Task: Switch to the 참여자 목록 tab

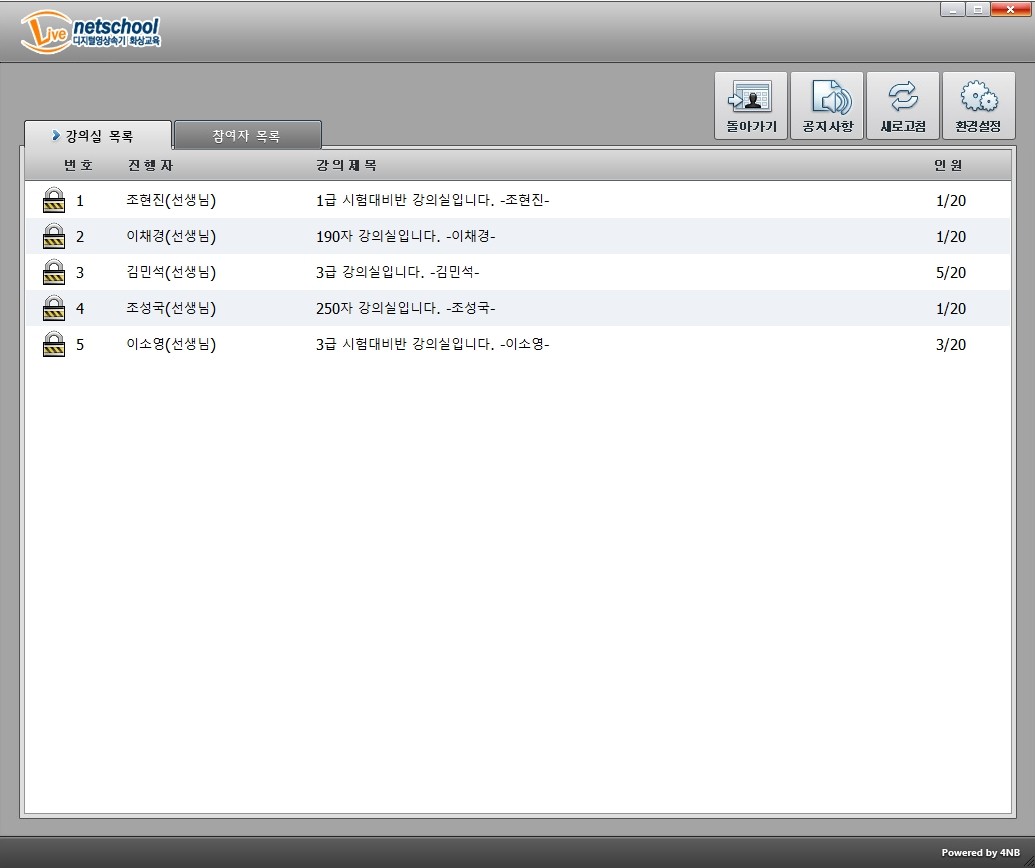Action: (247, 136)
